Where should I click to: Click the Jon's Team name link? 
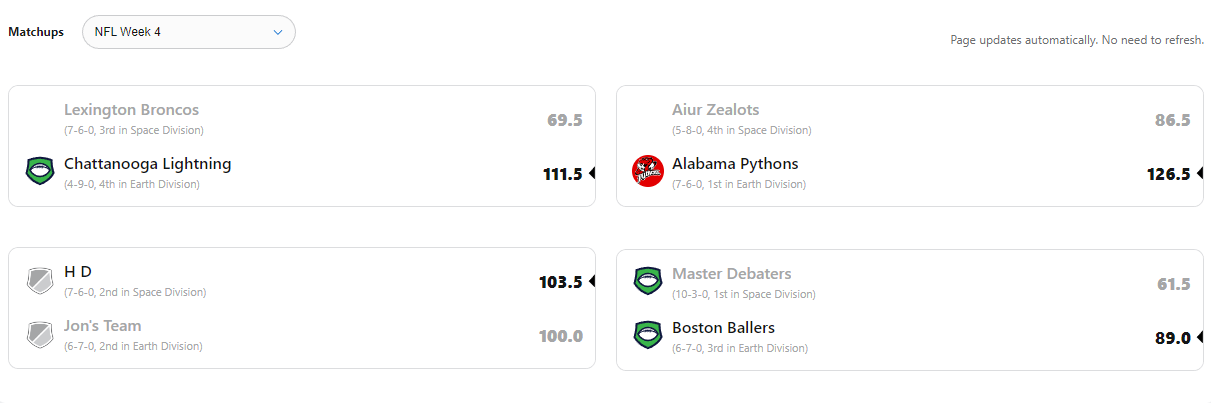pos(103,326)
